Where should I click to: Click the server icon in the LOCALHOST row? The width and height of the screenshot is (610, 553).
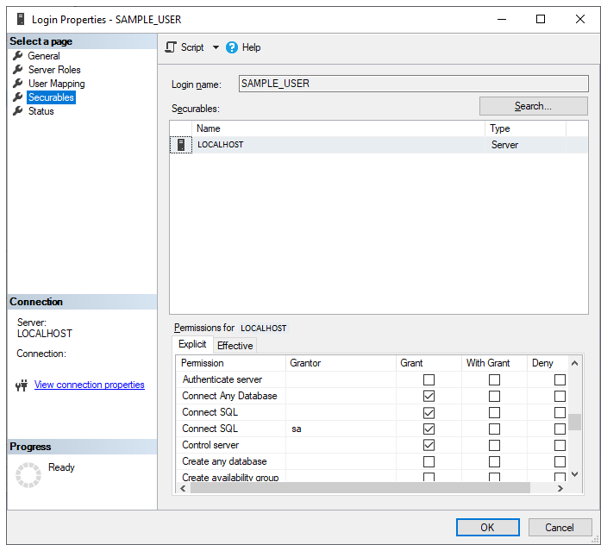click(x=181, y=145)
